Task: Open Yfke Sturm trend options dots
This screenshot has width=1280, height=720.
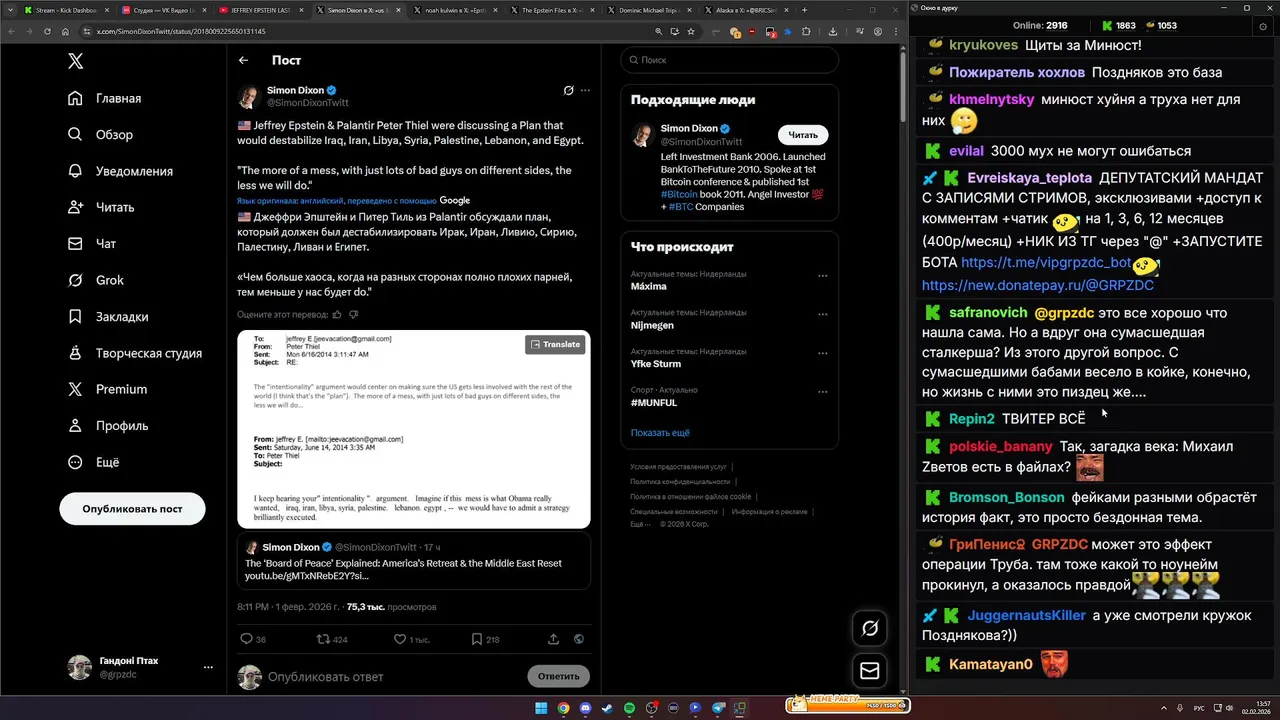Action: pyautogui.click(x=823, y=353)
